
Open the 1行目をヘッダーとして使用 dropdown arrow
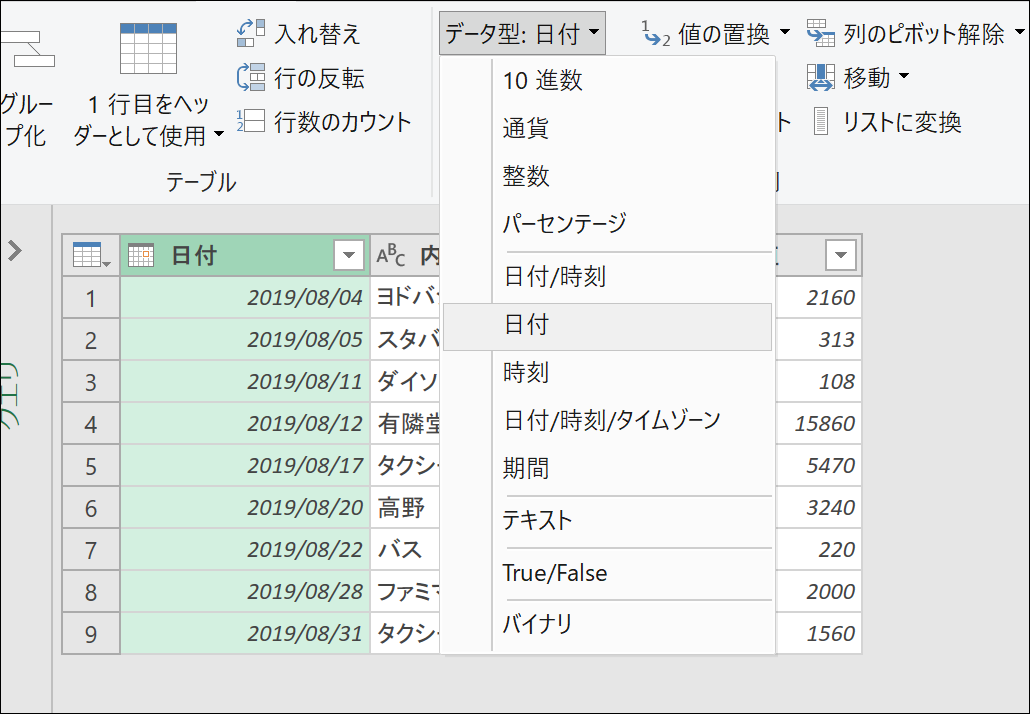point(219,134)
